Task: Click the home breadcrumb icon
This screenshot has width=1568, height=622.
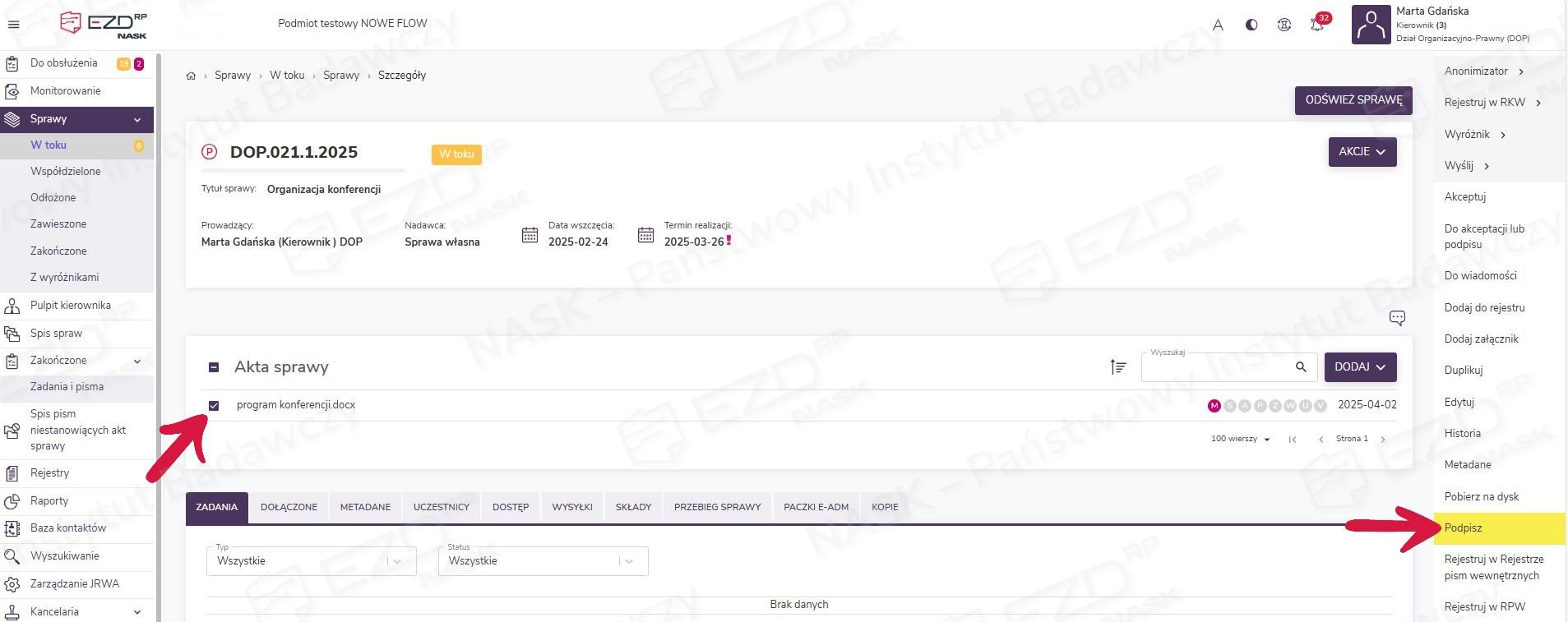Action: [x=191, y=76]
